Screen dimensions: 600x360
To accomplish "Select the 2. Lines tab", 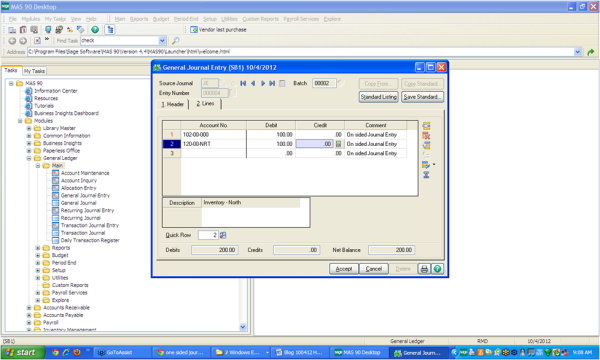I will point(205,104).
